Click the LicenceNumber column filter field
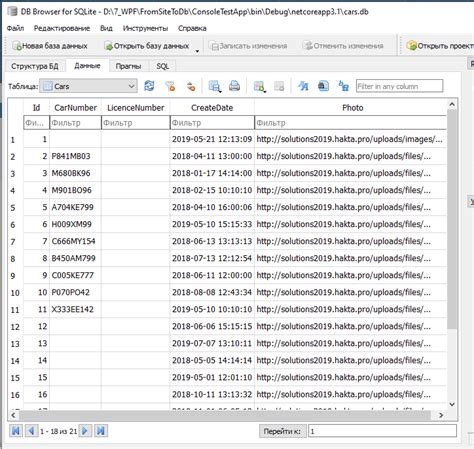Screen dimensions: 474x449 pyautogui.click(x=136, y=123)
